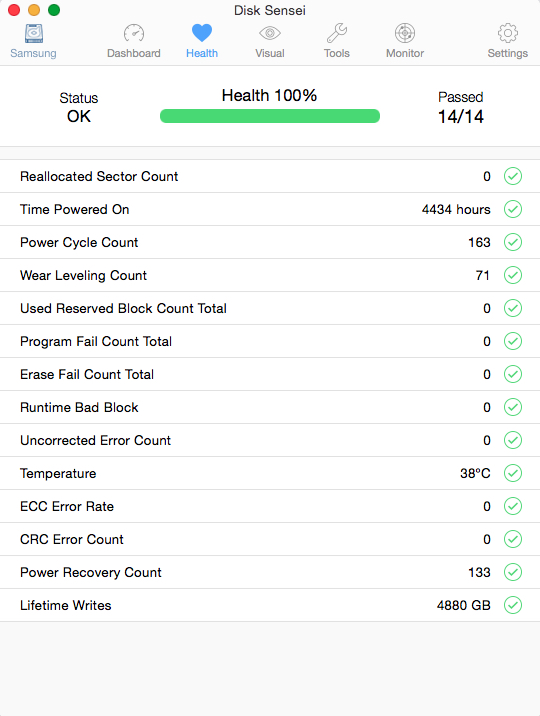Open the Dashboard gauge icon

pyautogui.click(x=134, y=33)
